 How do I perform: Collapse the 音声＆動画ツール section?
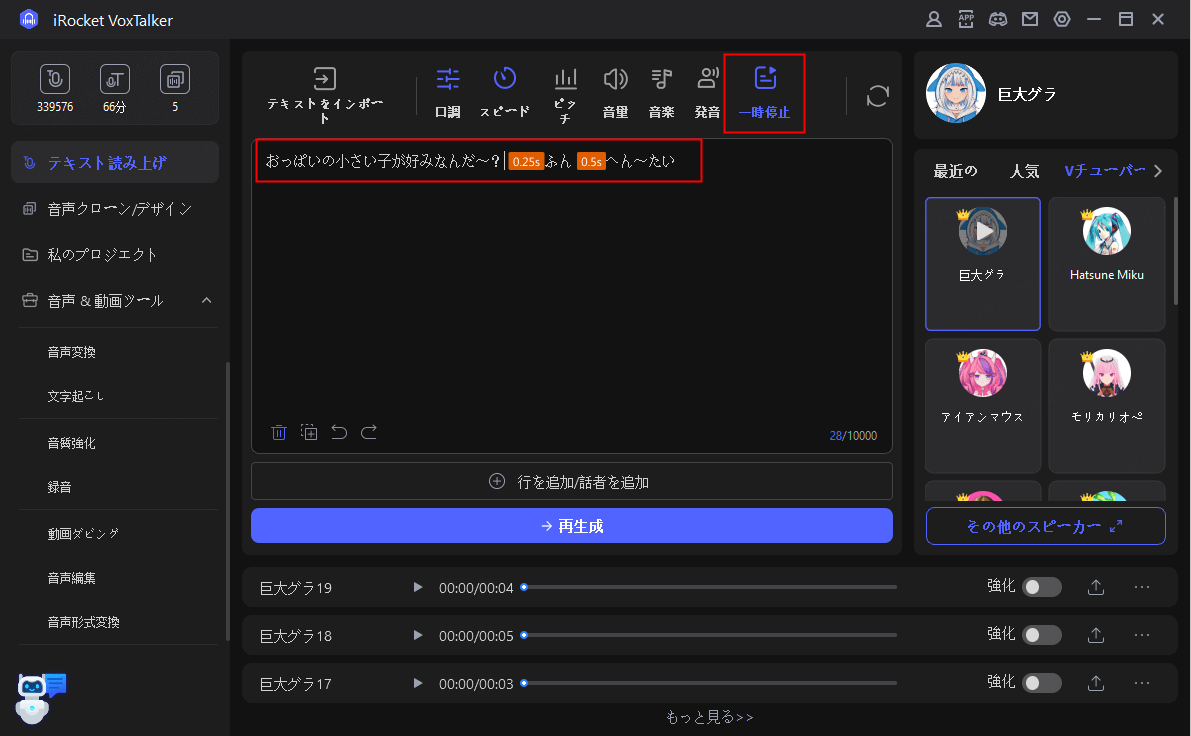click(207, 301)
